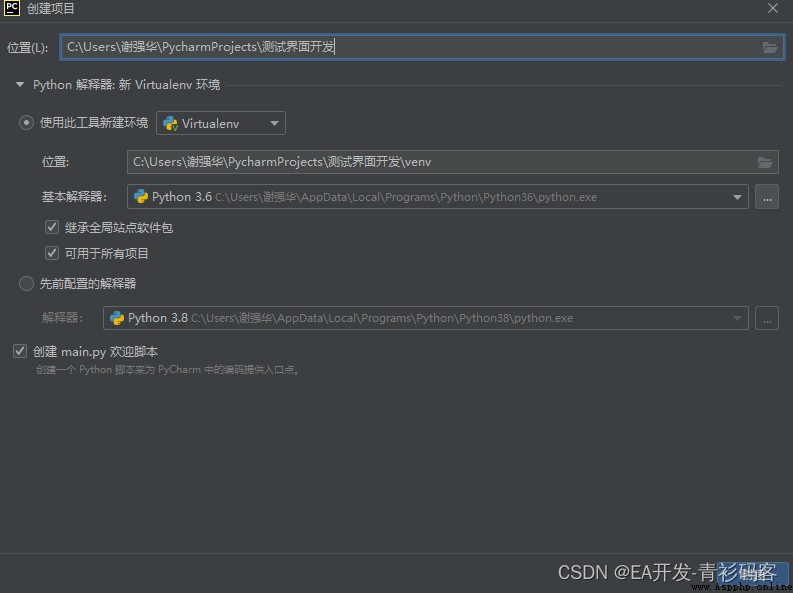Select the new environment radio button
793x593 pixels.
pyautogui.click(x=26, y=123)
